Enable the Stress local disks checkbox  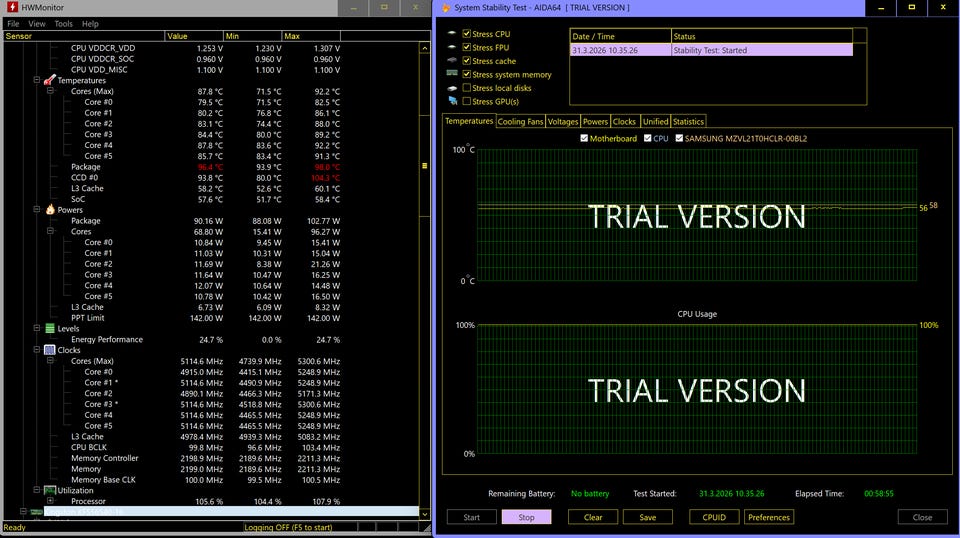tap(466, 88)
